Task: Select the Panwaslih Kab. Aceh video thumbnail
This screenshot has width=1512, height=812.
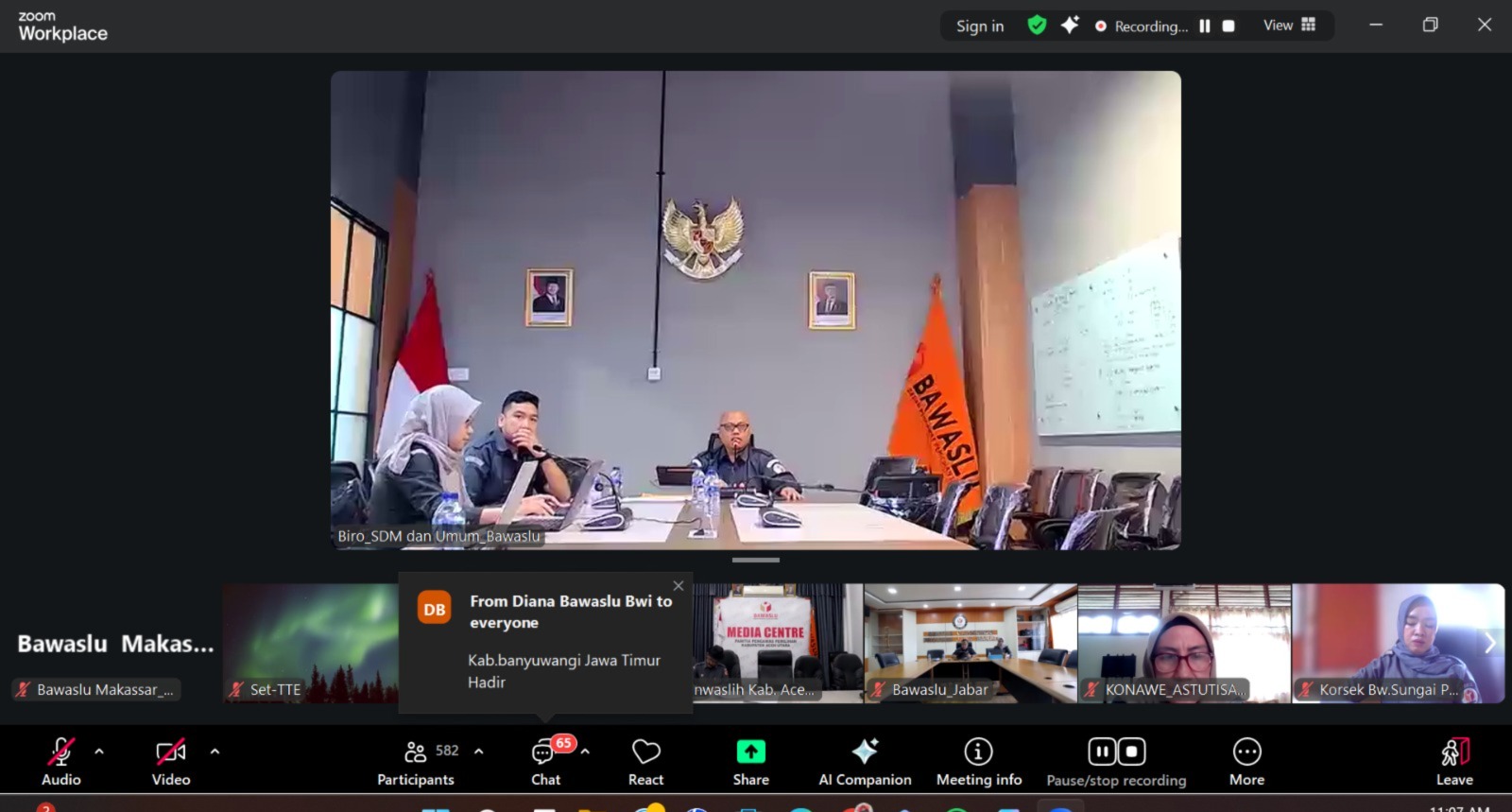Action: (778, 644)
